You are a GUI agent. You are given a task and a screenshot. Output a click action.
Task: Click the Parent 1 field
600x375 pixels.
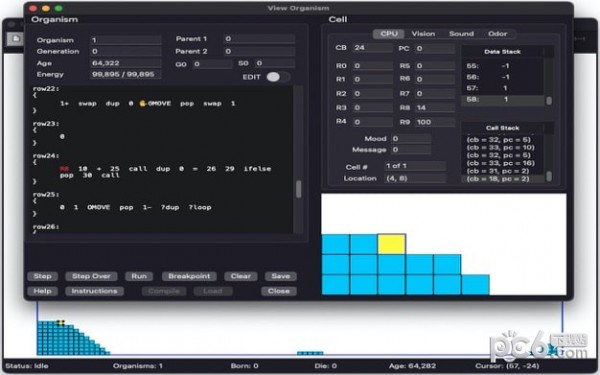[259, 39]
